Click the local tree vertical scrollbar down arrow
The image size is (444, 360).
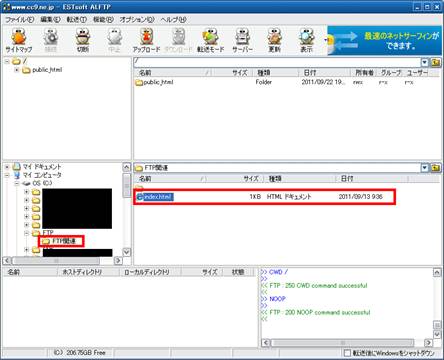click(x=127, y=252)
